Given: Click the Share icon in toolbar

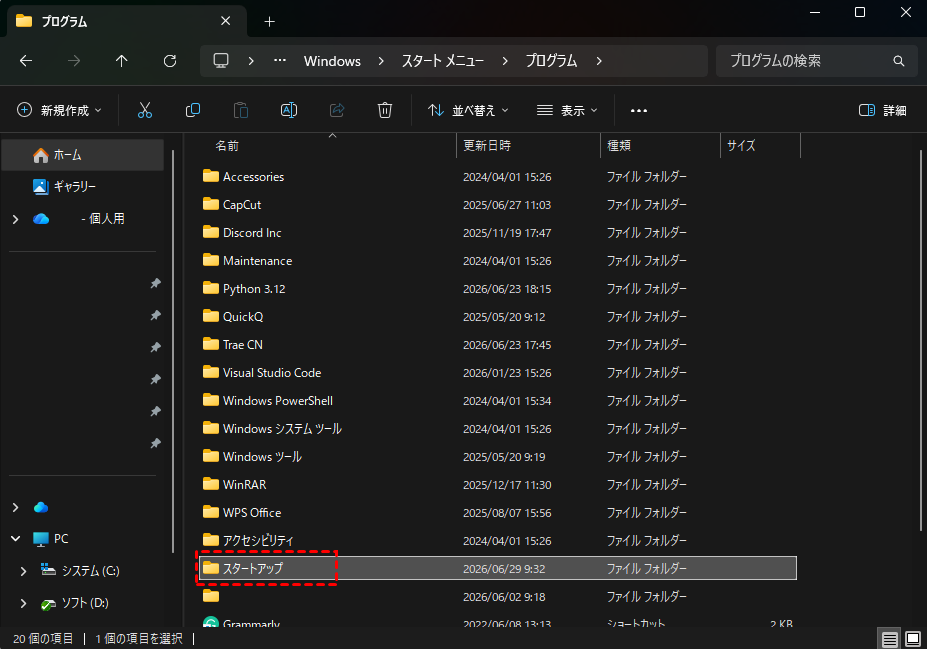Looking at the screenshot, I should tap(337, 111).
